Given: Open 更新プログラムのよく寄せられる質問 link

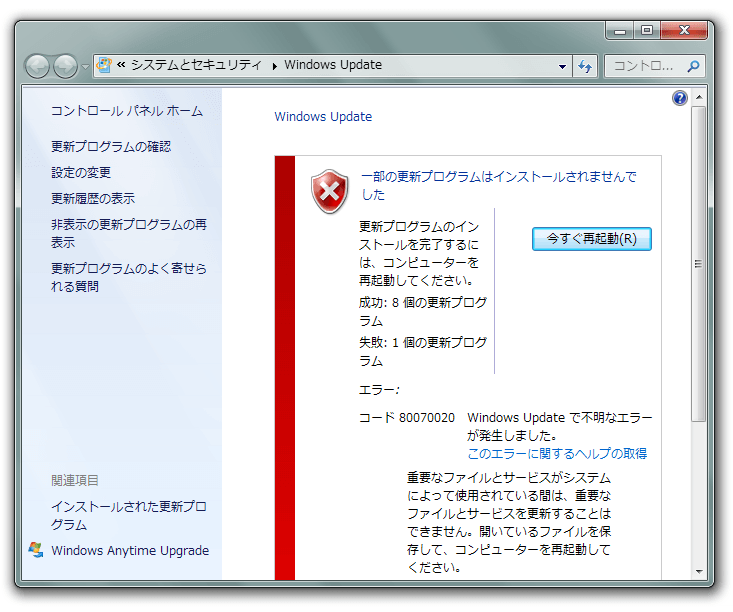Looking at the screenshot, I should (x=129, y=277).
